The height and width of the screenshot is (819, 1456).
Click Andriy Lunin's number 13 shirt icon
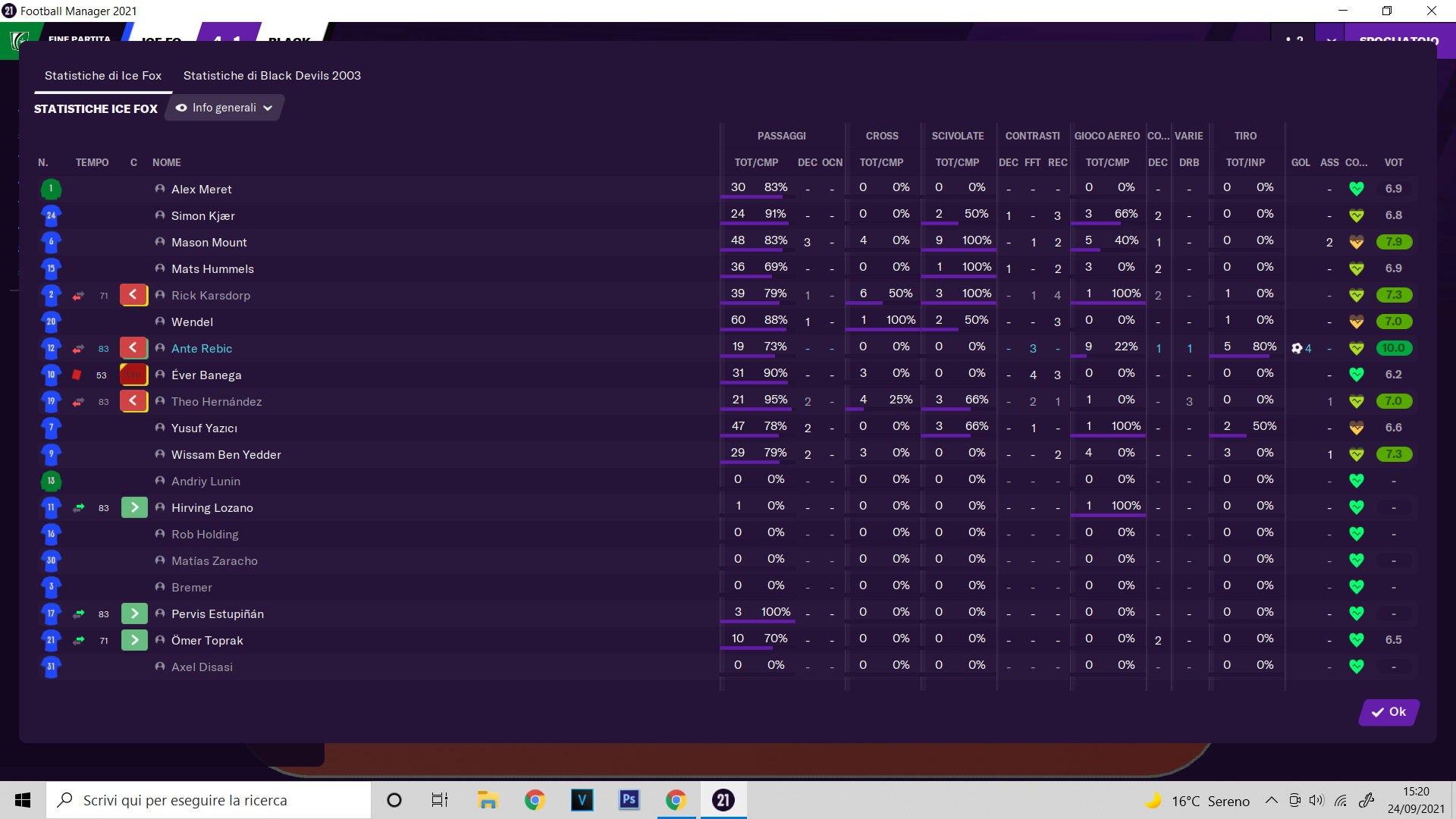coord(51,481)
